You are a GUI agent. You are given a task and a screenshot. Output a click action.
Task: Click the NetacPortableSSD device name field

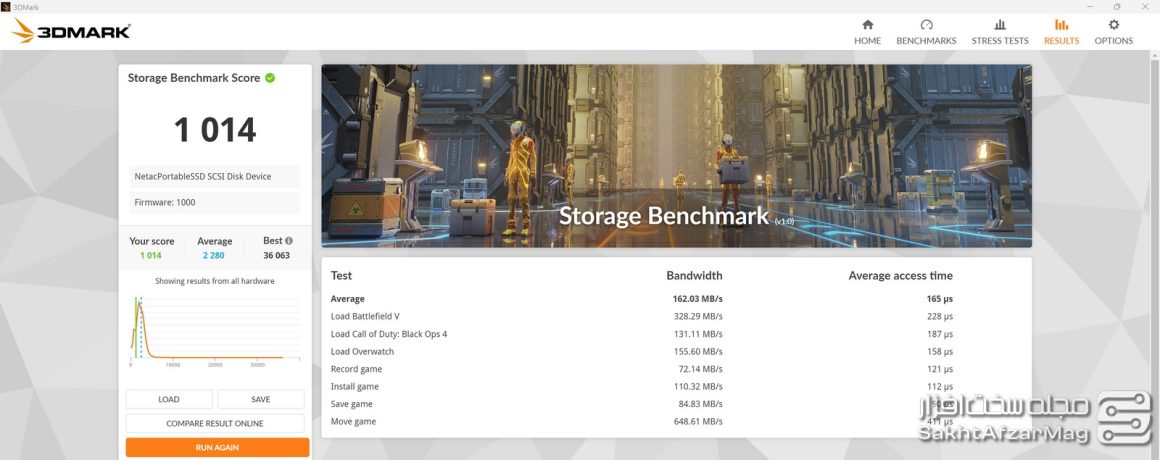215,176
